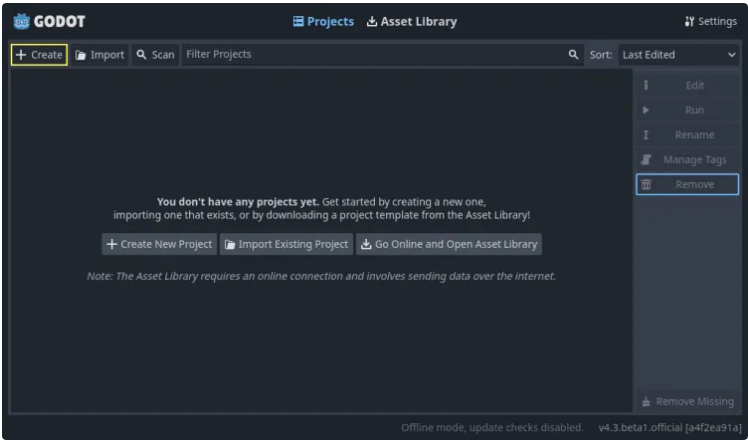
Task: Click the Remove sidebar button
Action: pos(687,185)
